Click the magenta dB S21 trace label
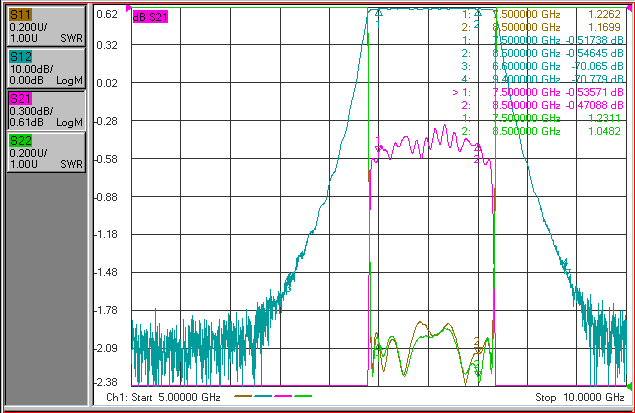This screenshot has width=635, height=413. (x=150, y=17)
